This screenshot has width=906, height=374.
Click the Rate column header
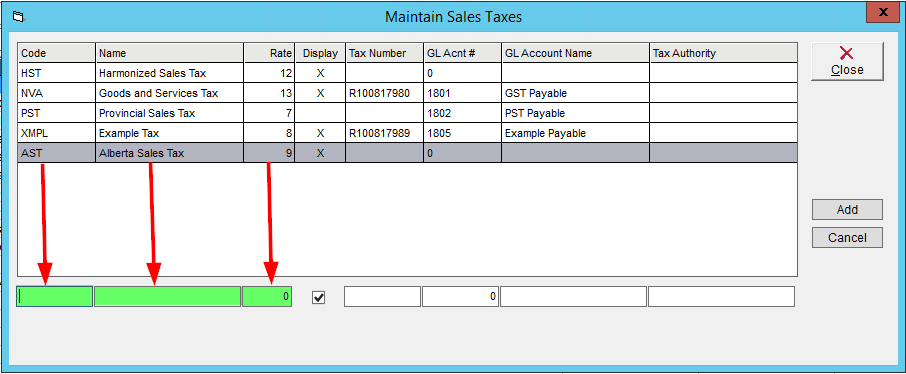tap(269, 53)
